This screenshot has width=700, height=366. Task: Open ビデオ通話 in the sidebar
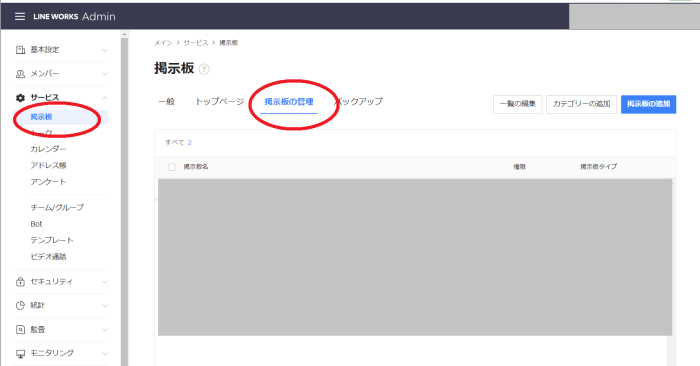click(x=48, y=257)
